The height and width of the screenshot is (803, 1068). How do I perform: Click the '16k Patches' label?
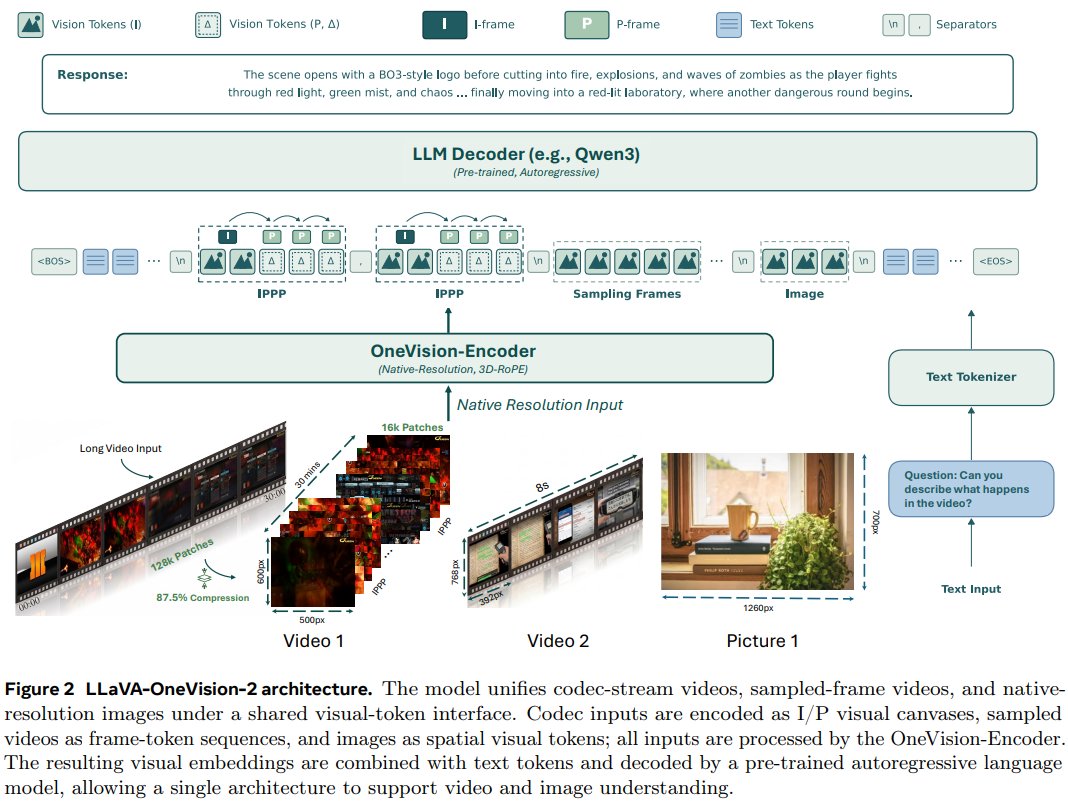(412, 428)
